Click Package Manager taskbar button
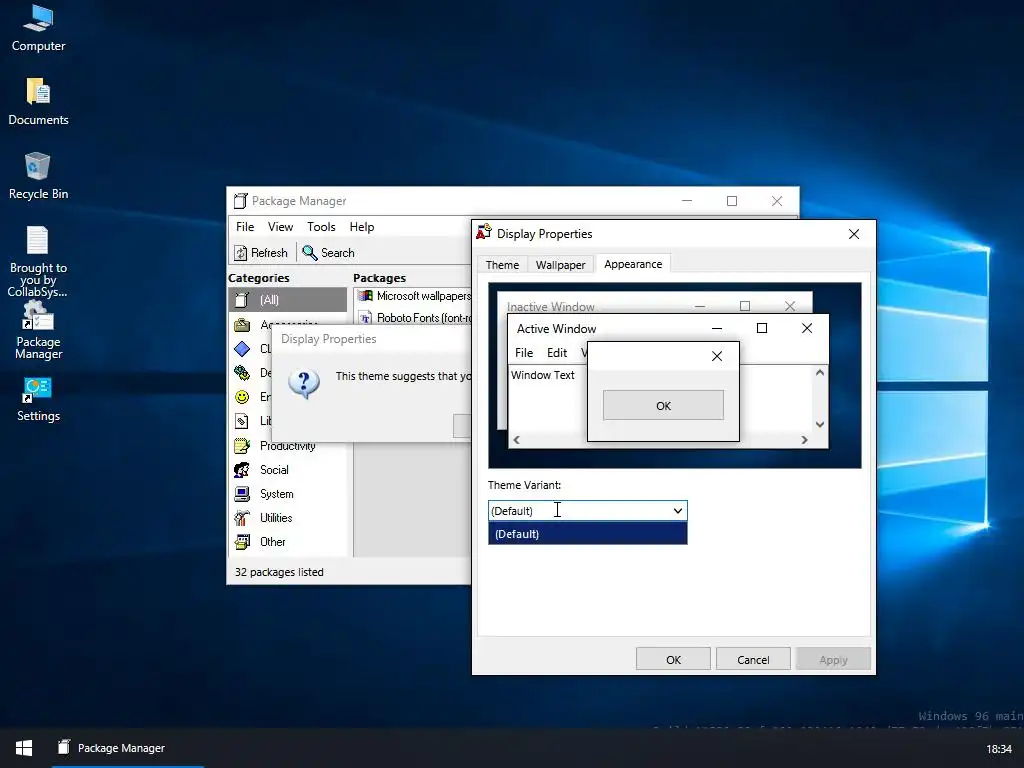 tap(128, 748)
